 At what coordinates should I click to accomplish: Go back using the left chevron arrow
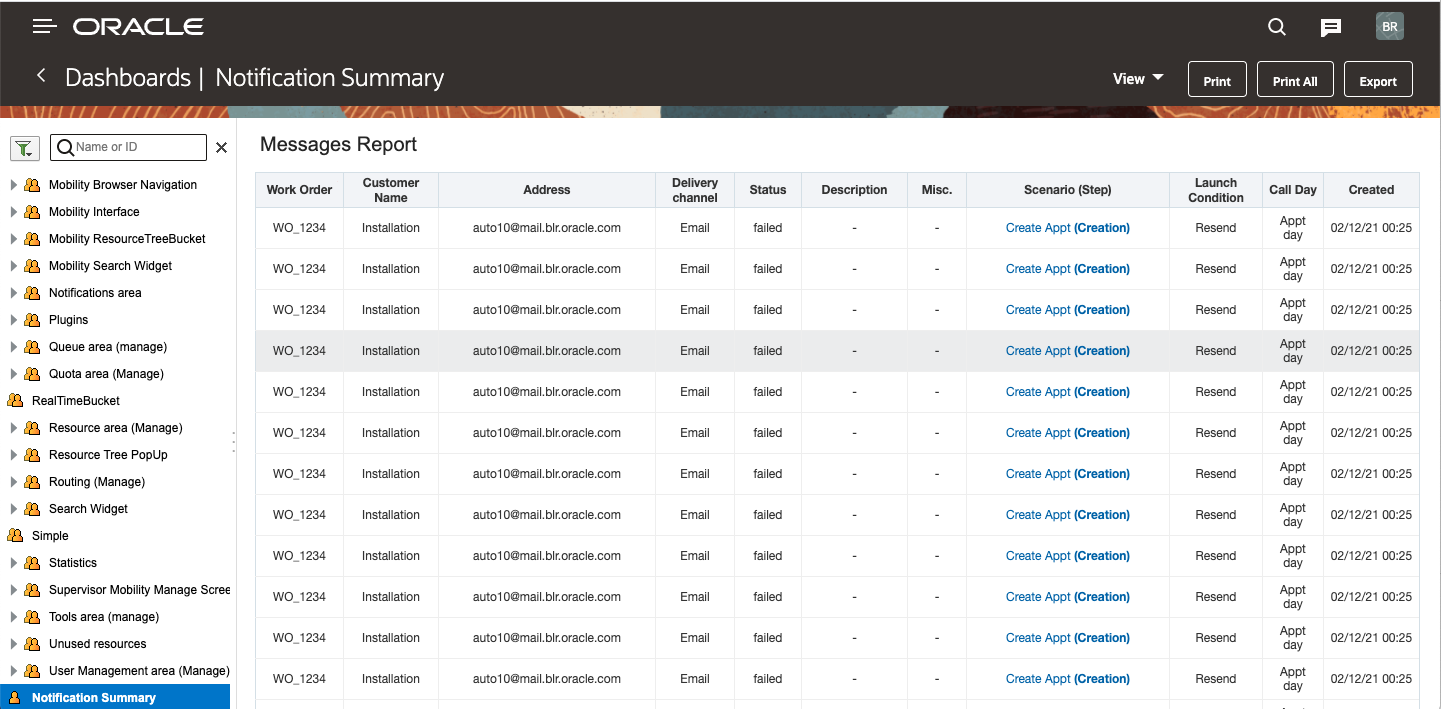click(x=41, y=76)
